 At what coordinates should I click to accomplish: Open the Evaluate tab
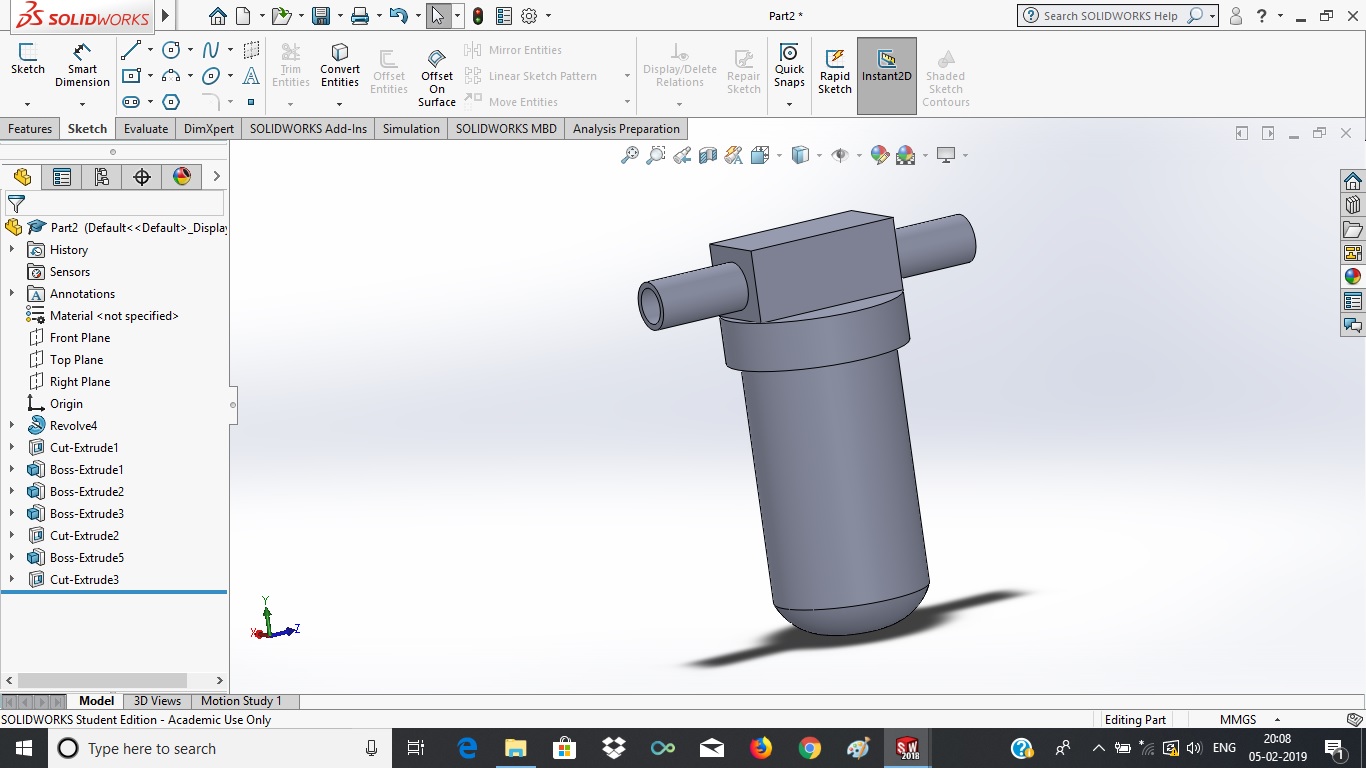point(146,129)
